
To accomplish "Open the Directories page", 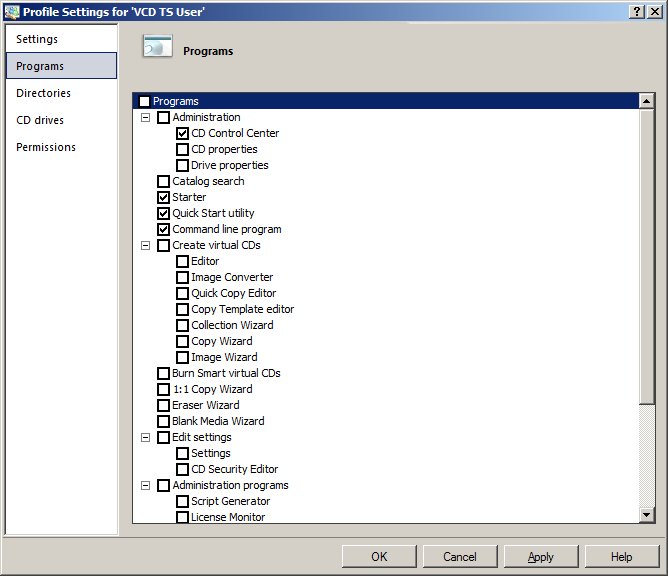I will (43, 93).
